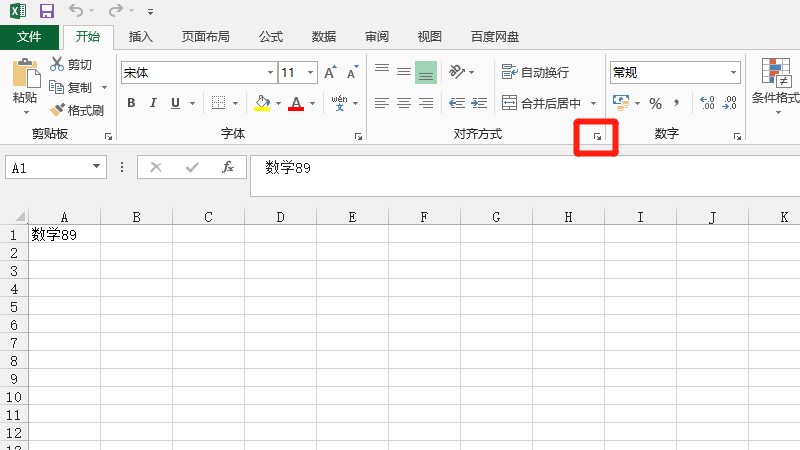Viewport: 800px width, 450px height.
Task: Expand the 粘贴 options arrow
Action: tap(26, 112)
